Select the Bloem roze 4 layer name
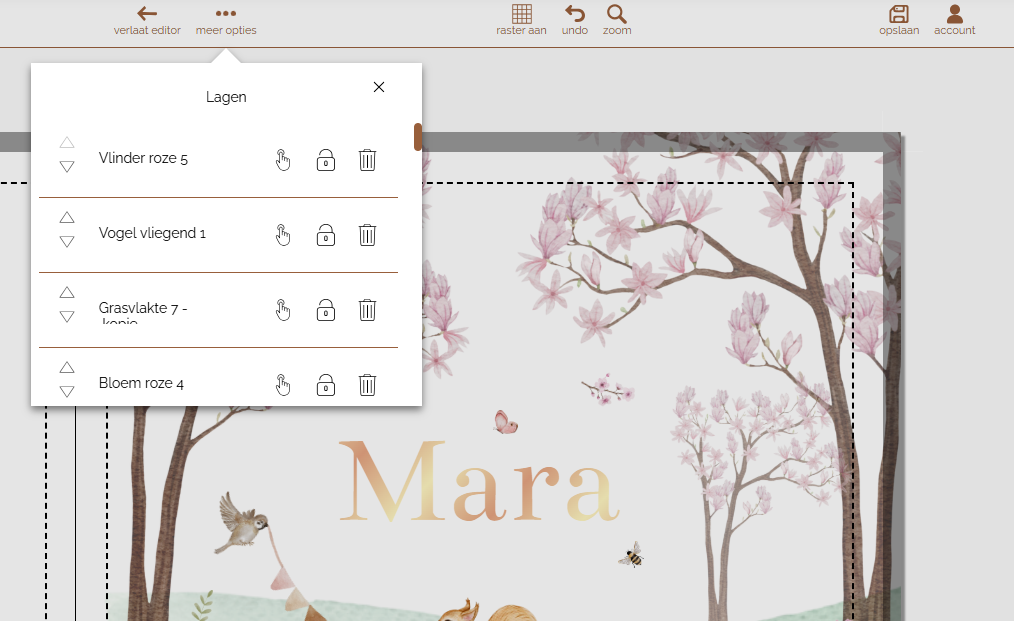Viewport: 1014px width, 621px height. [x=141, y=383]
